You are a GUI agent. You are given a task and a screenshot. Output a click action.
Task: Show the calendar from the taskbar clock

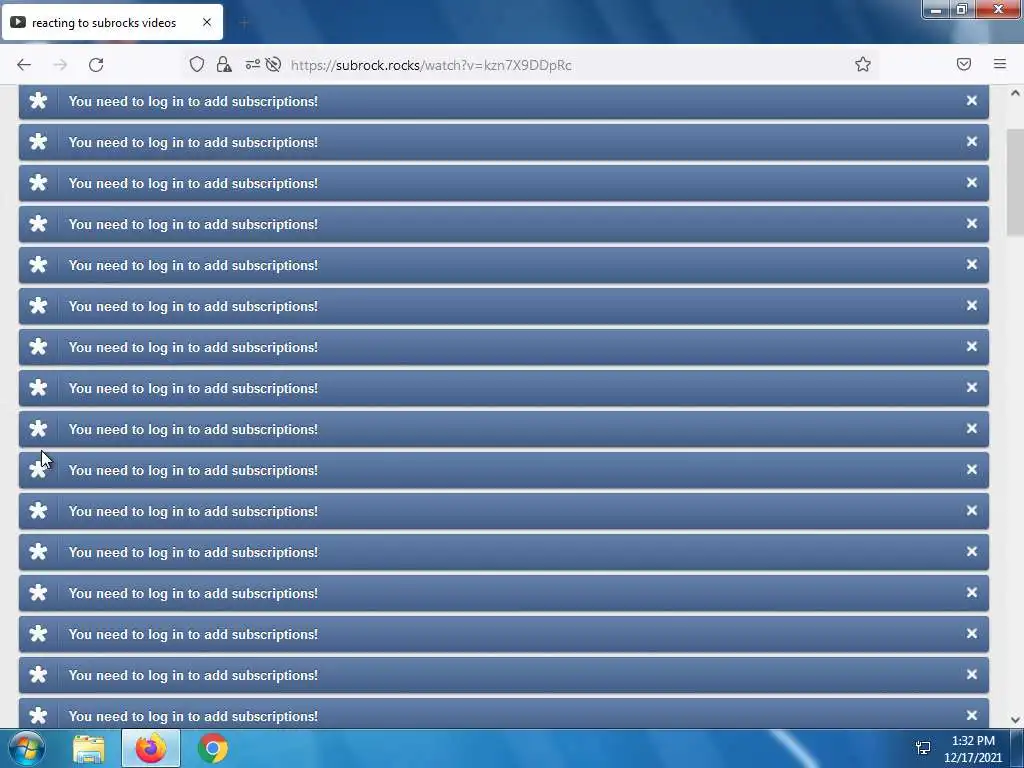pyautogui.click(x=973, y=749)
